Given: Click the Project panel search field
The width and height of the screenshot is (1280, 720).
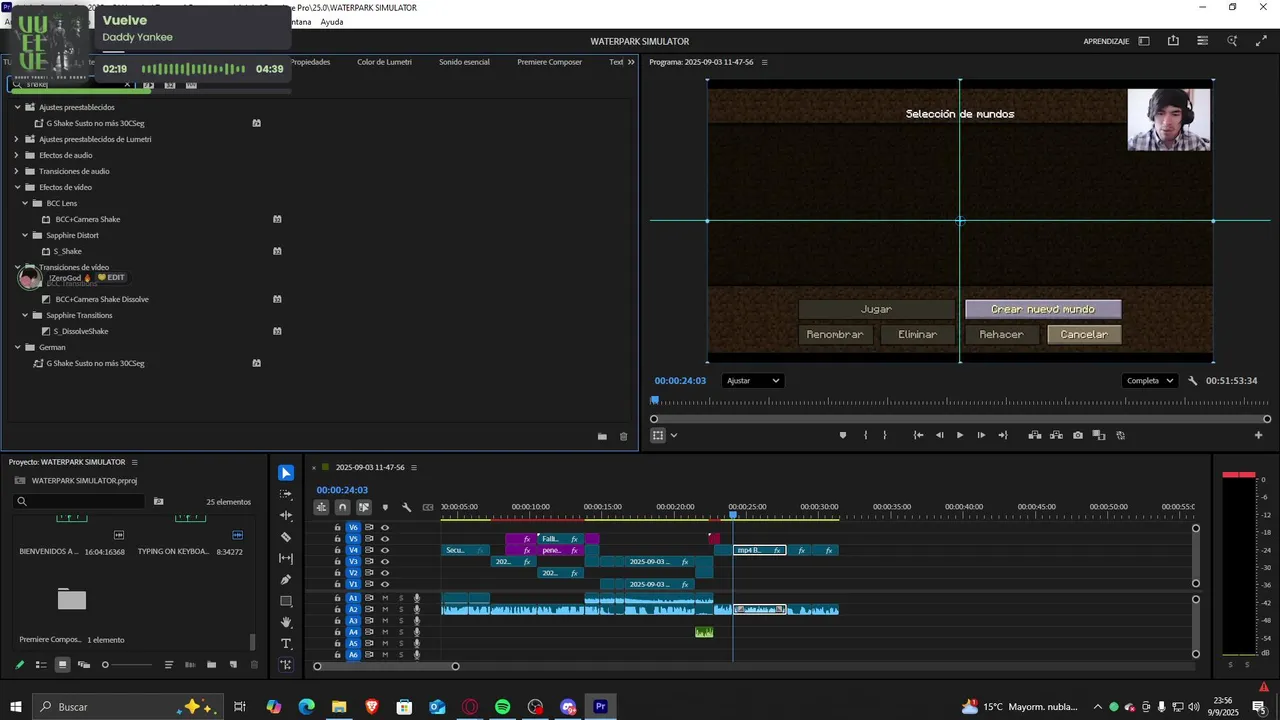Looking at the screenshot, I should point(80,501).
